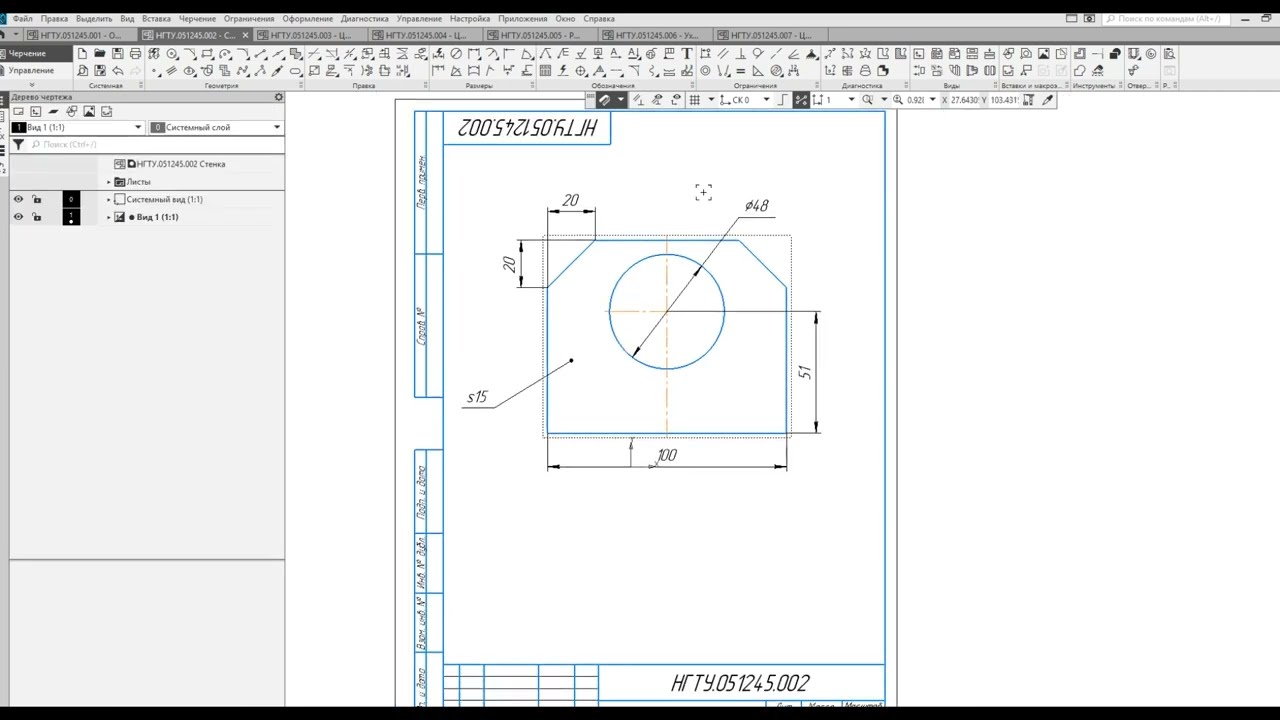Open the grid options dropdown arrow

(x=711, y=100)
